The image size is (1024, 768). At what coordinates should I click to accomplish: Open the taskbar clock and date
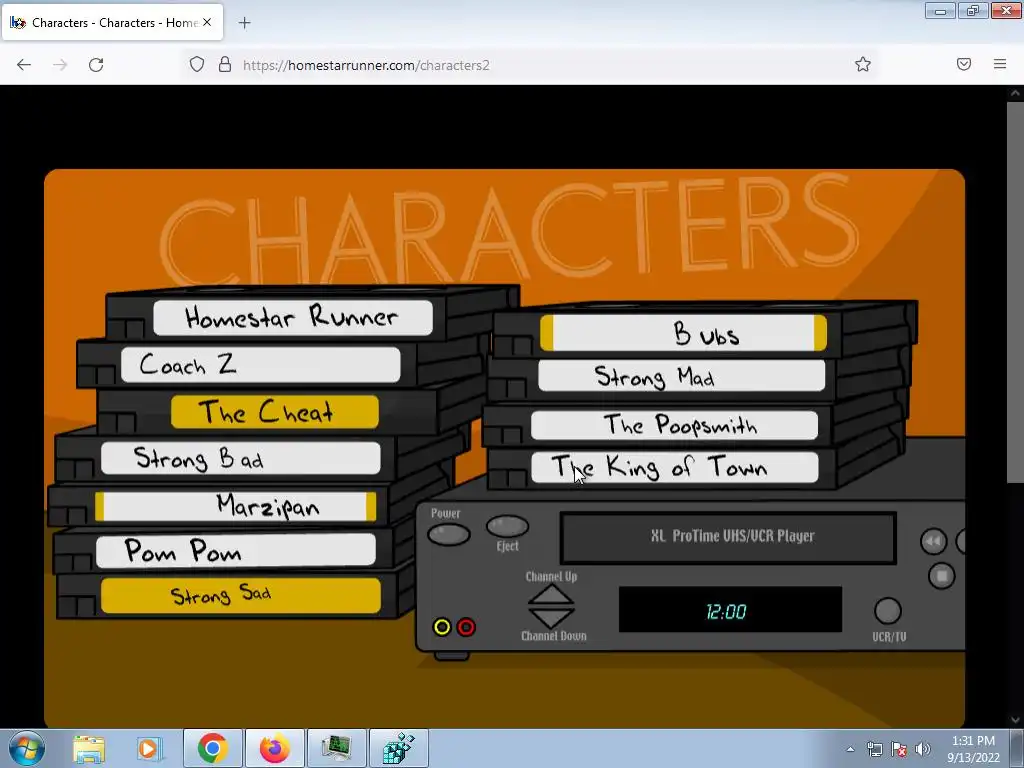coord(973,749)
